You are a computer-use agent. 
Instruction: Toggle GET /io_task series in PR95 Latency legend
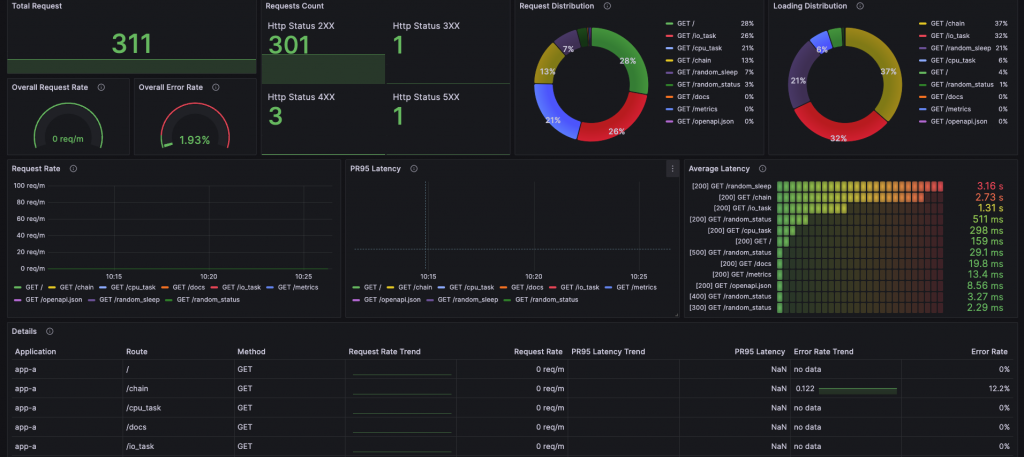click(574, 287)
